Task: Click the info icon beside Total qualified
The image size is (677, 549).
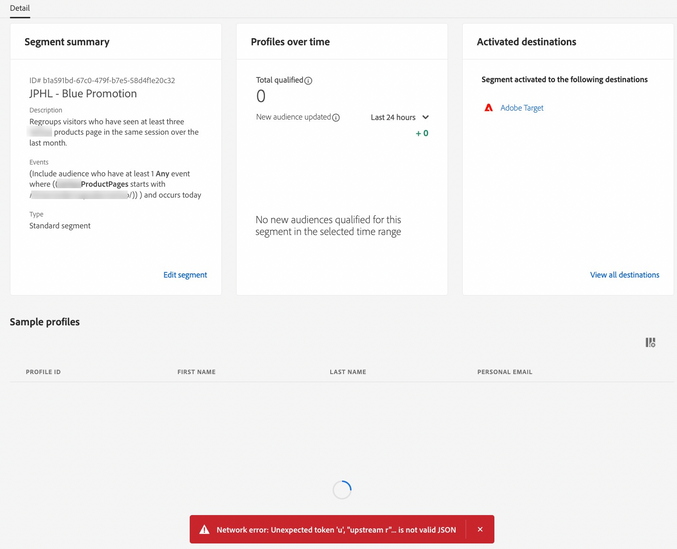Action: click(x=308, y=81)
